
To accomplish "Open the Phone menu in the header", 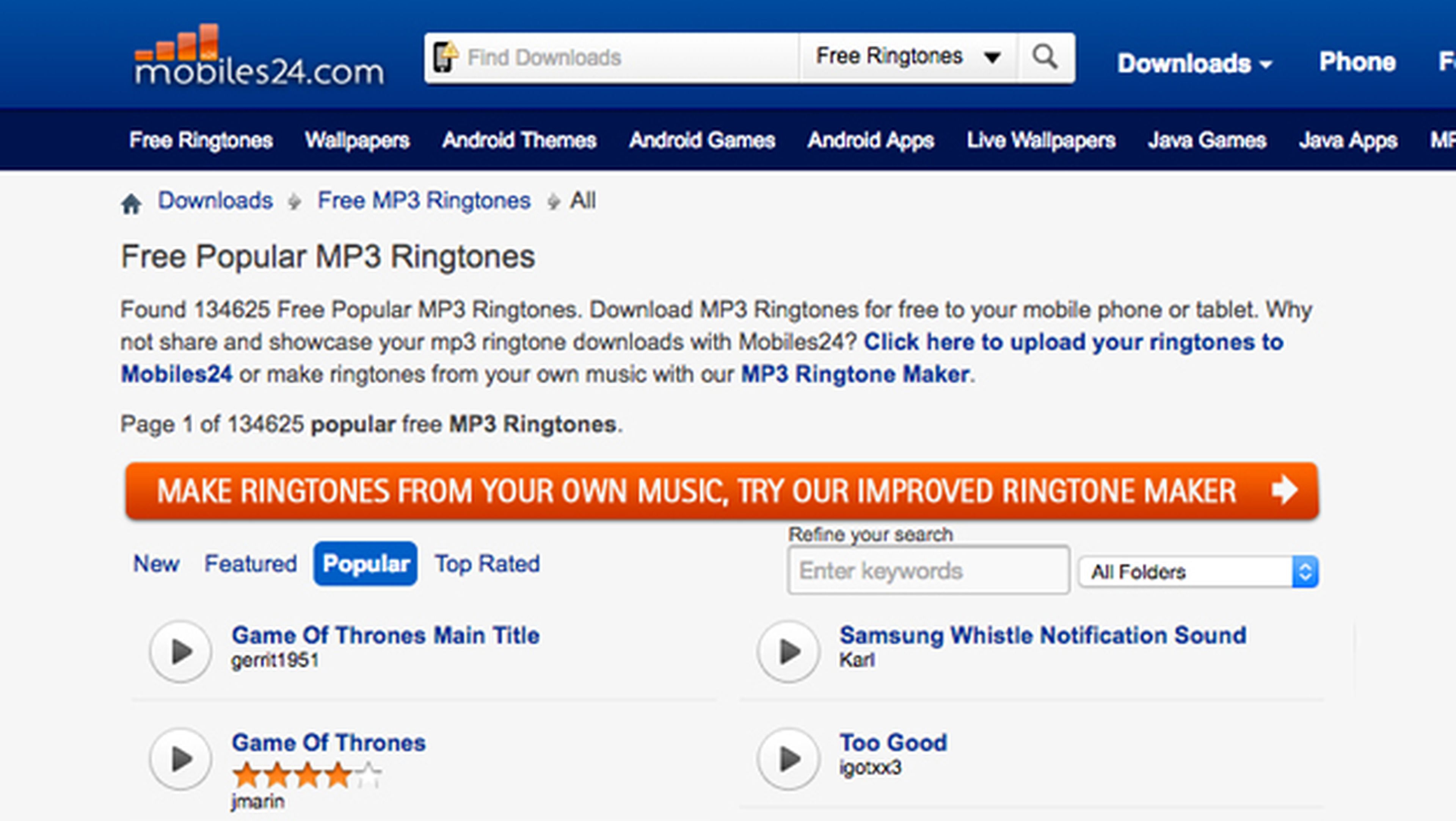I will pos(1357,62).
